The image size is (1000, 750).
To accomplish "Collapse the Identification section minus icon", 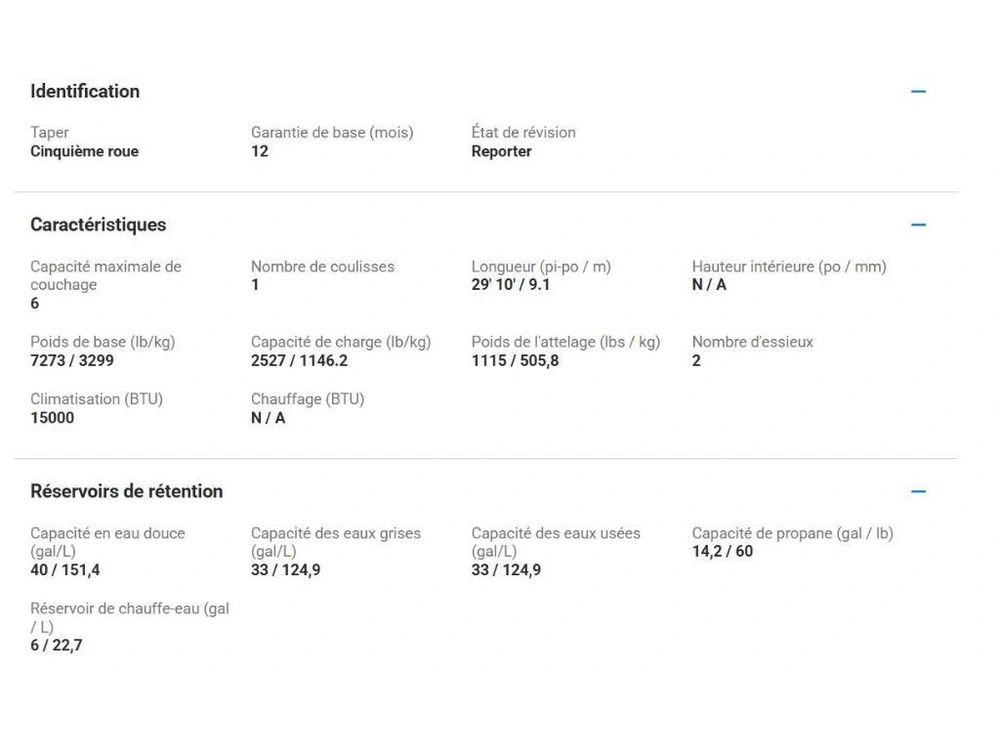I will click(x=918, y=91).
